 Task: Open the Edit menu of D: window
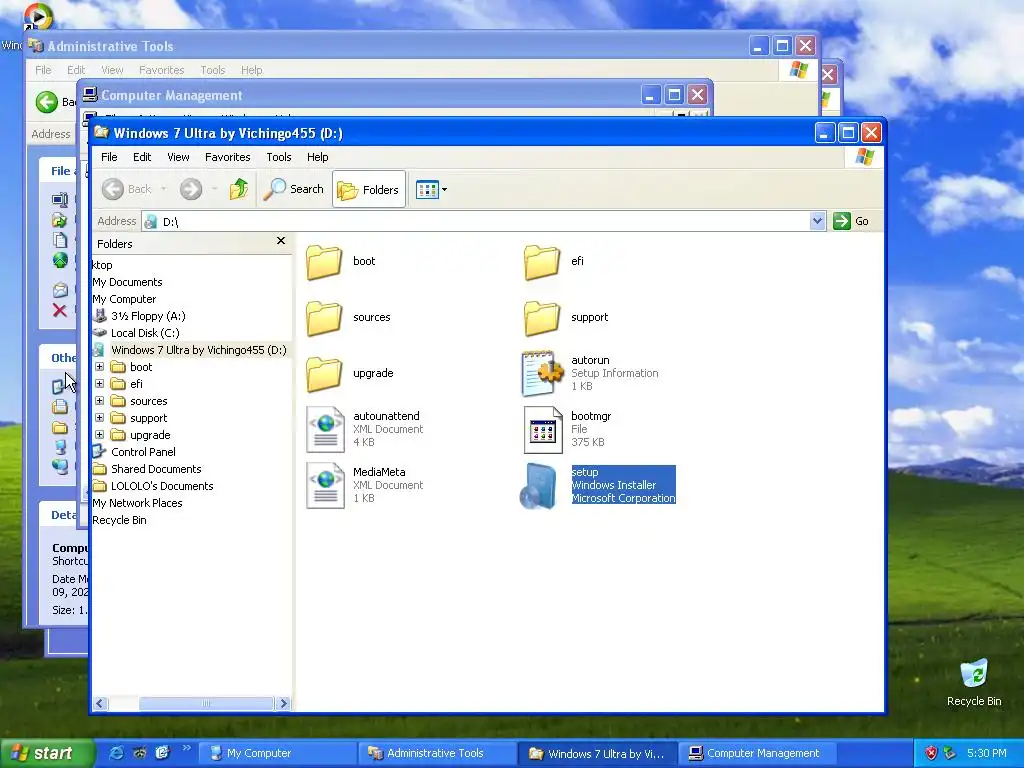pyautogui.click(x=142, y=157)
